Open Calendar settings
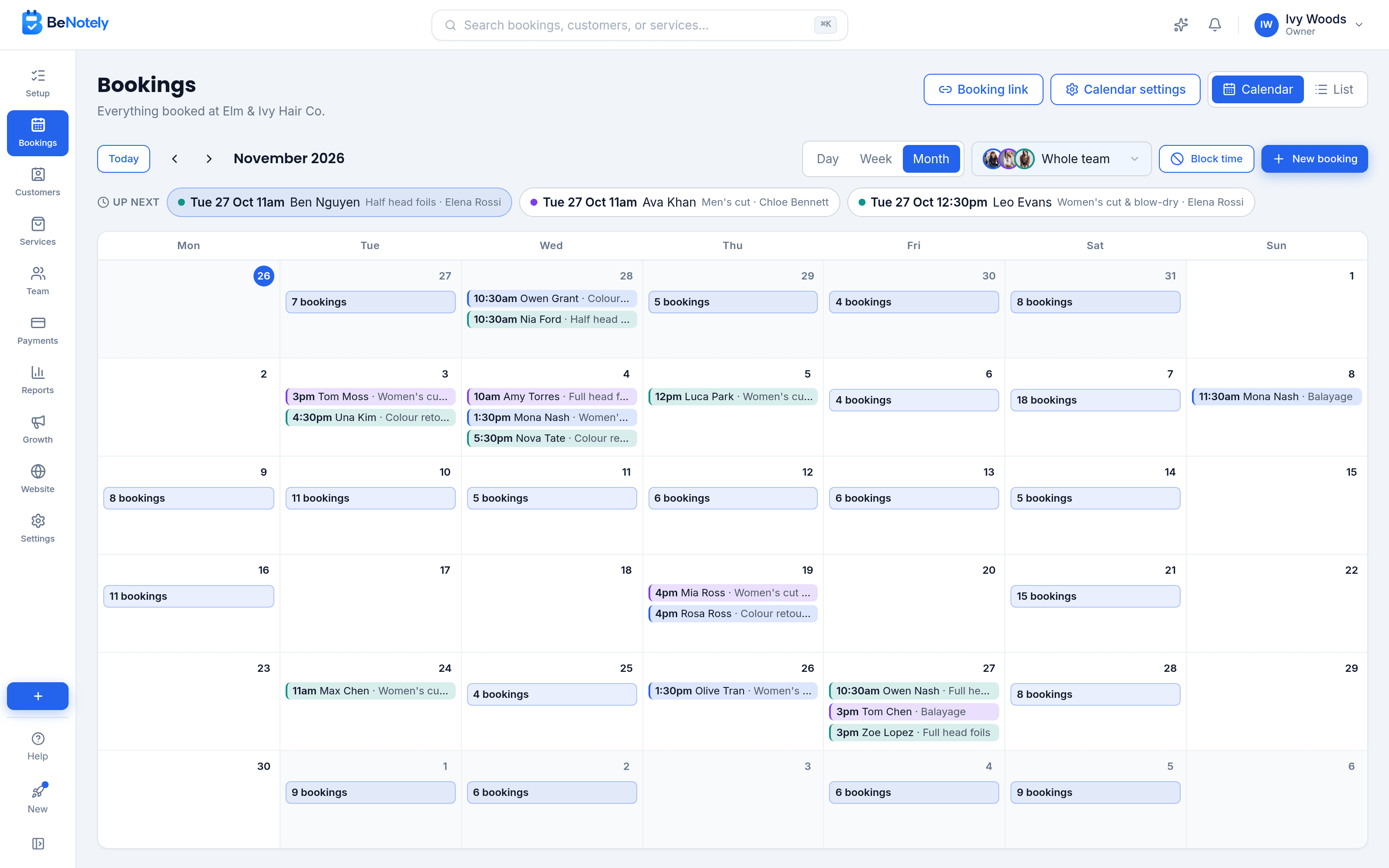1389x868 pixels. pos(1125,89)
